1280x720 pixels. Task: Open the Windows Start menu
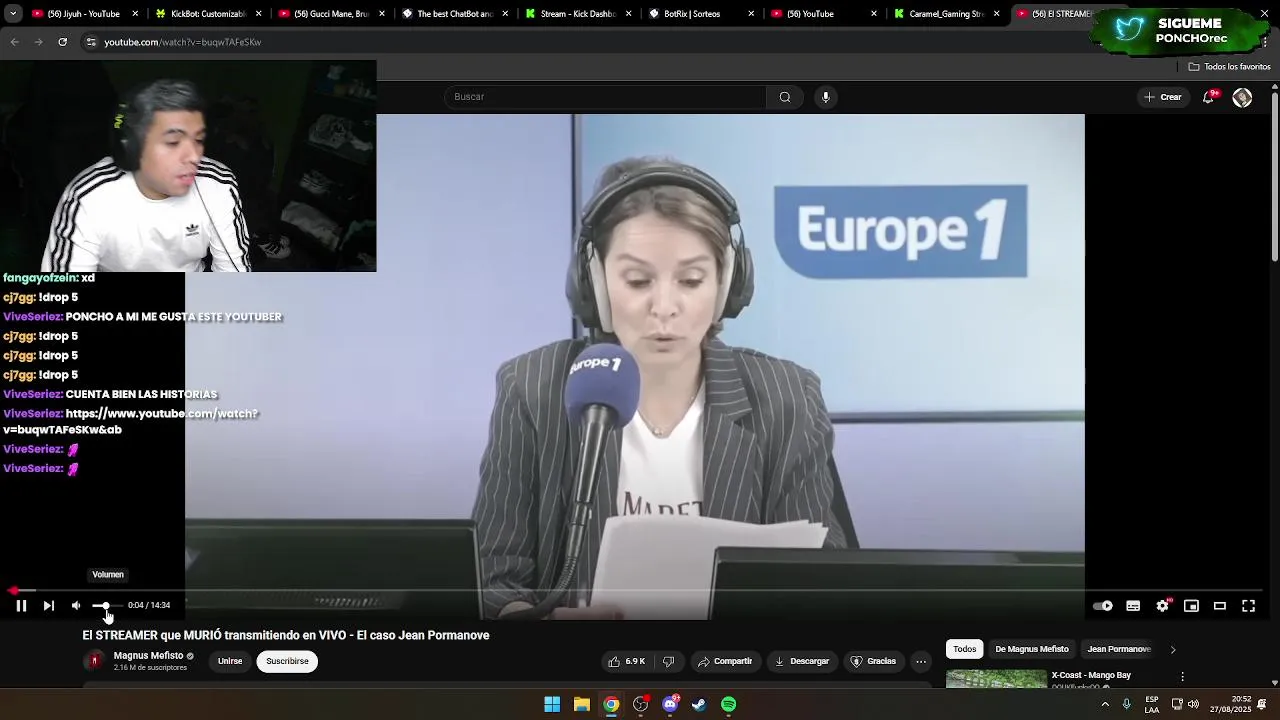(552, 704)
